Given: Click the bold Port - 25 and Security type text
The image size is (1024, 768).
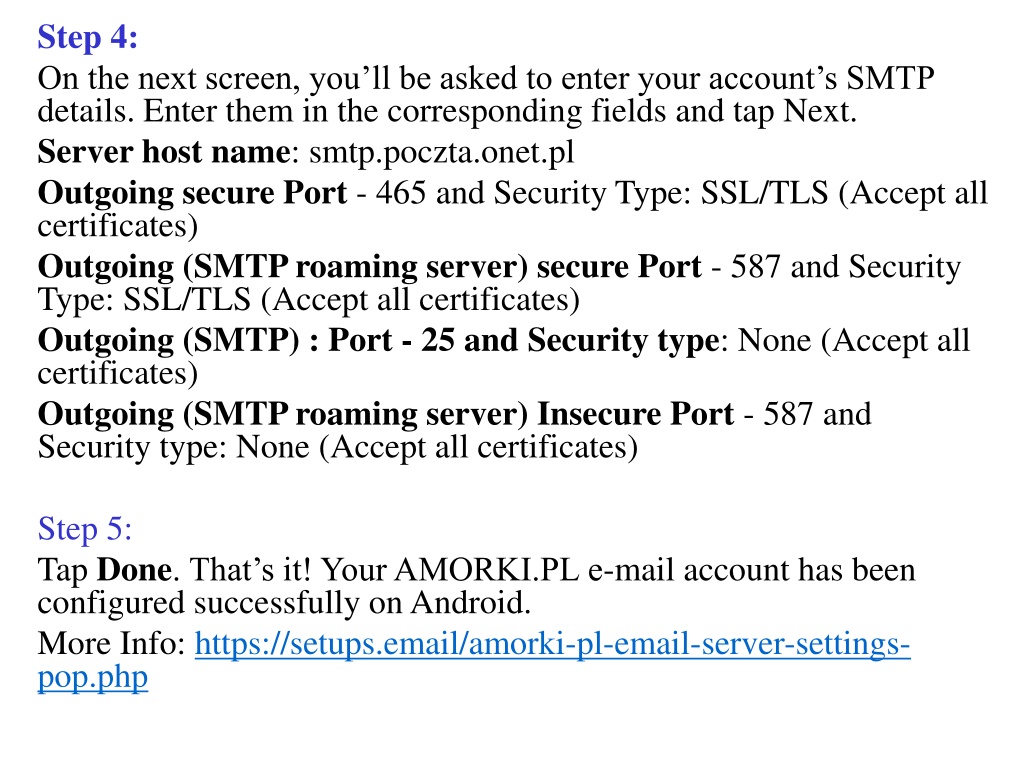Looking at the screenshot, I should coord(523,341).
